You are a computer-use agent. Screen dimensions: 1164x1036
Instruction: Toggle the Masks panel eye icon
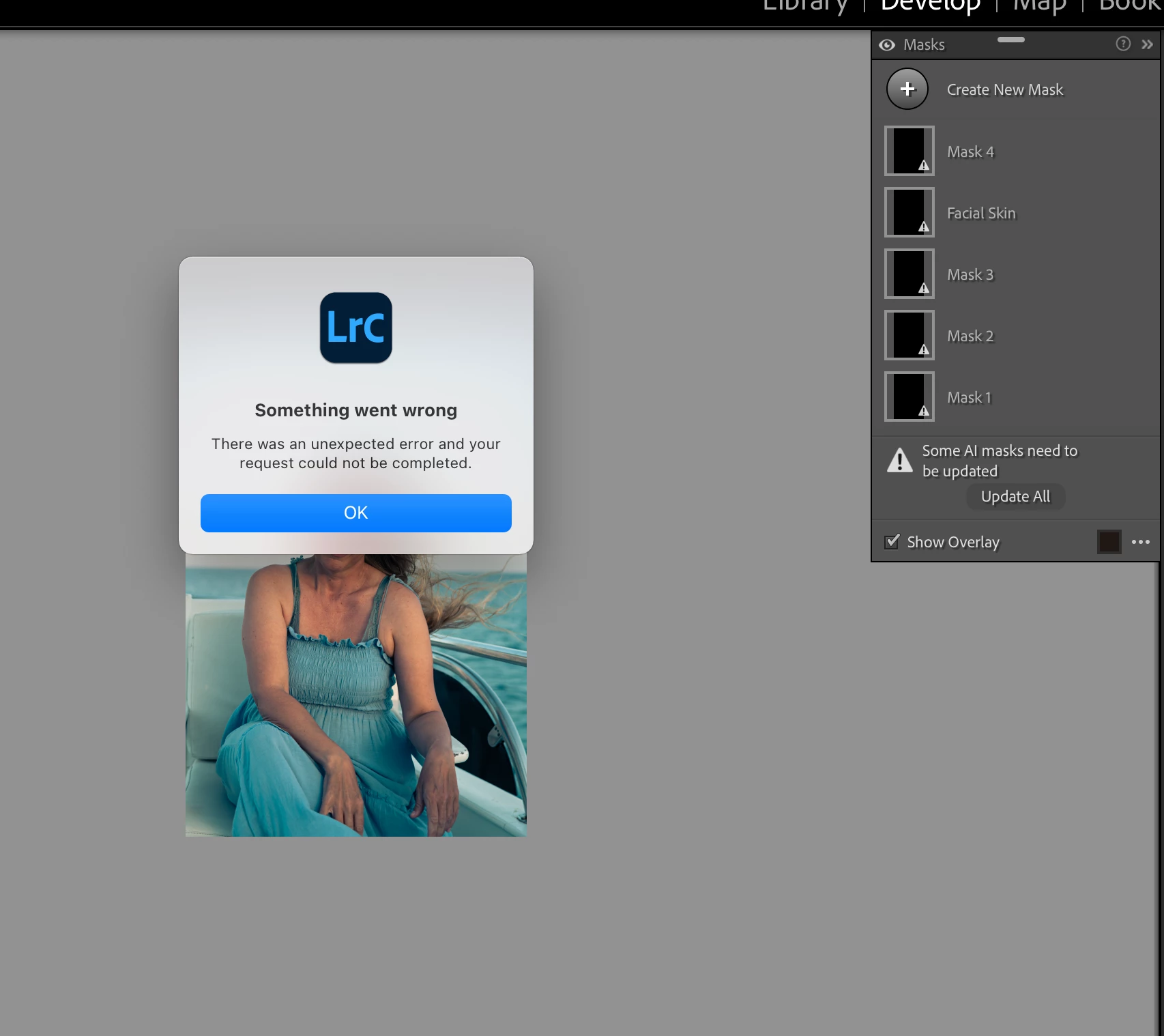click(886, 45)
